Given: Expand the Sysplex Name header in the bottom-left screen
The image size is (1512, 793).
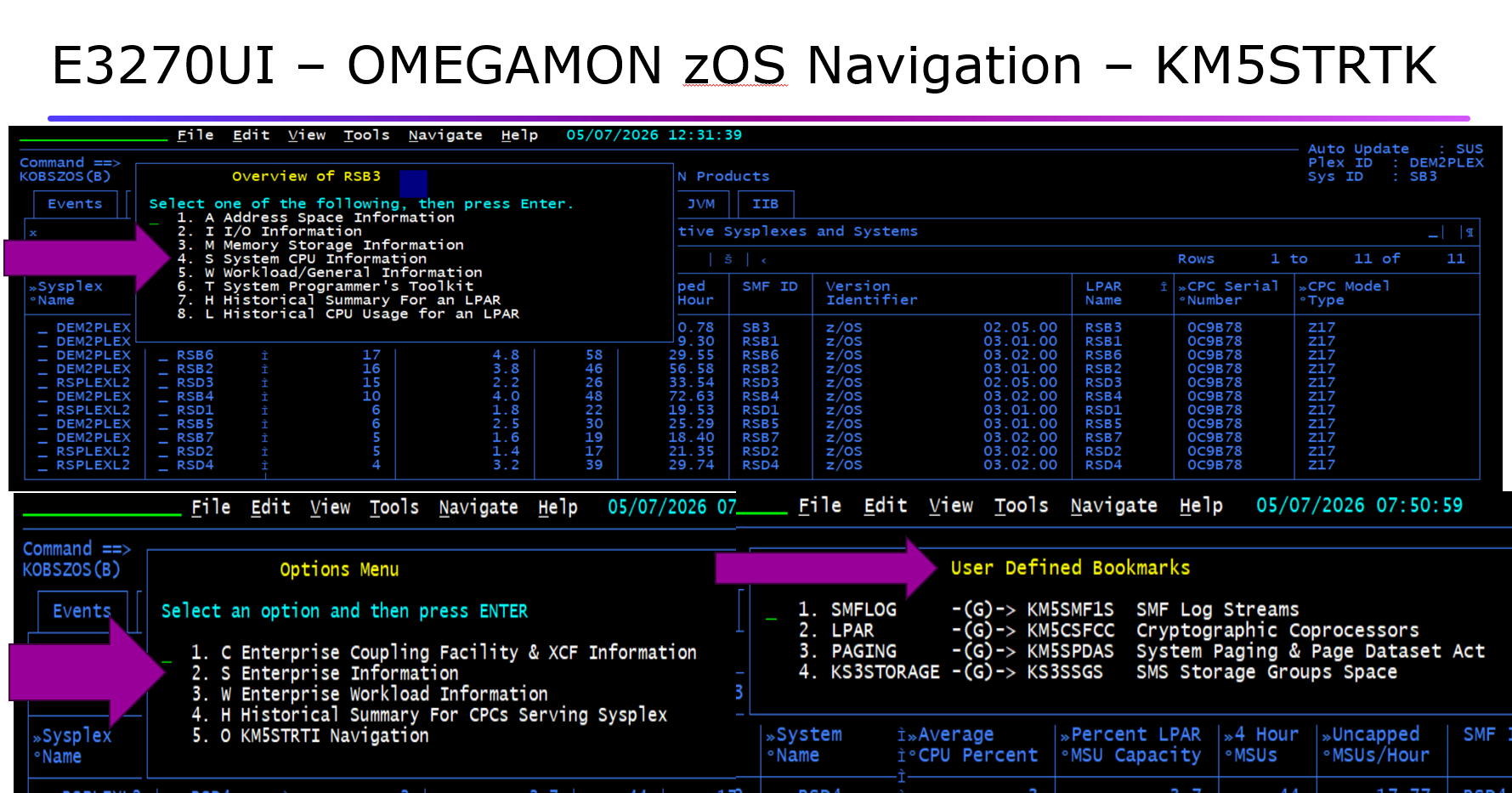Looking at the screenshot, I should pos(37,737).
